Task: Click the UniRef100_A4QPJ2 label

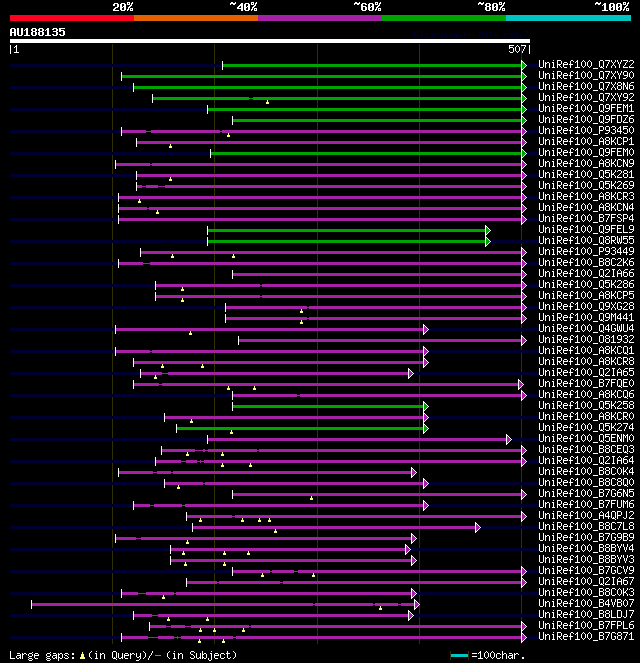Action: click(586, 515)
